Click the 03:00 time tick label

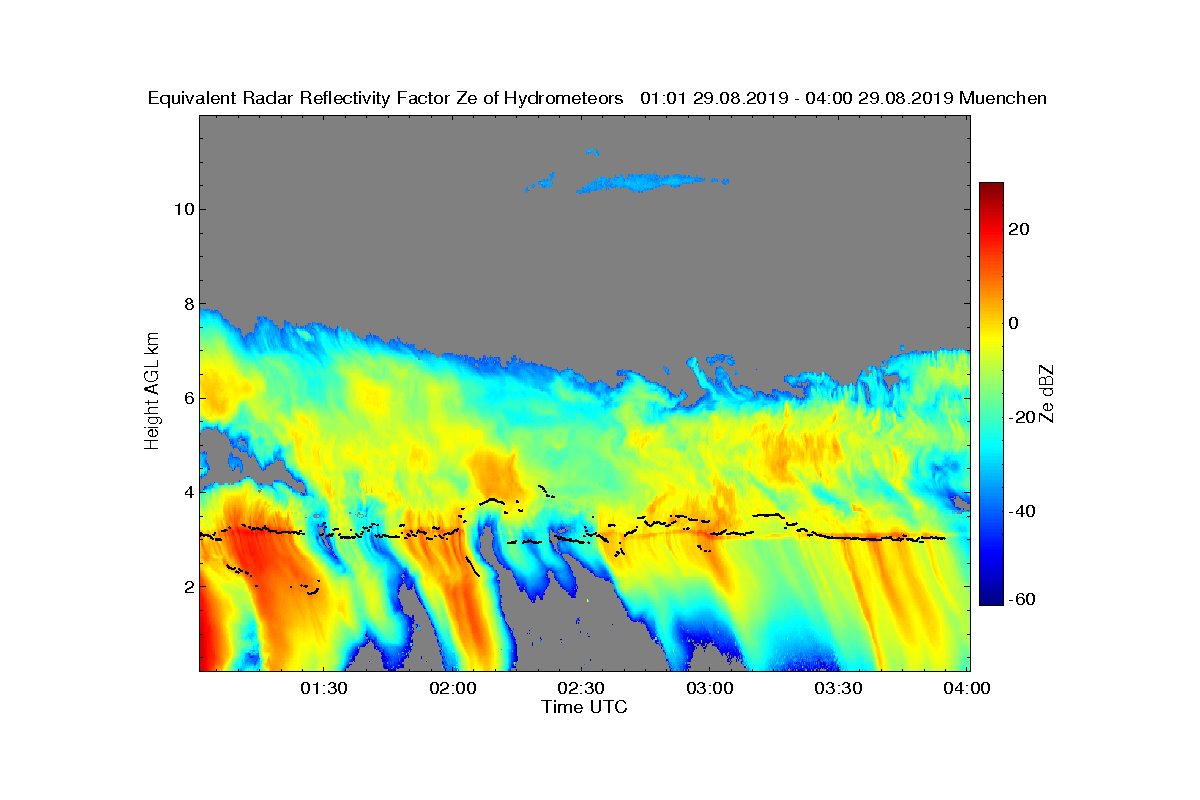click(x=710, y=688)
